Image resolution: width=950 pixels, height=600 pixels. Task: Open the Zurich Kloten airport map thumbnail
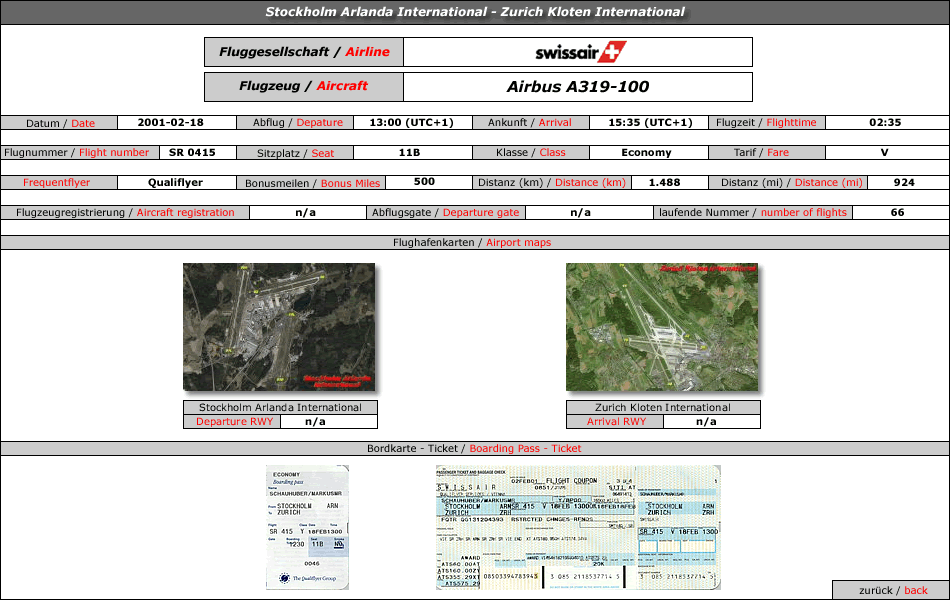662,327
